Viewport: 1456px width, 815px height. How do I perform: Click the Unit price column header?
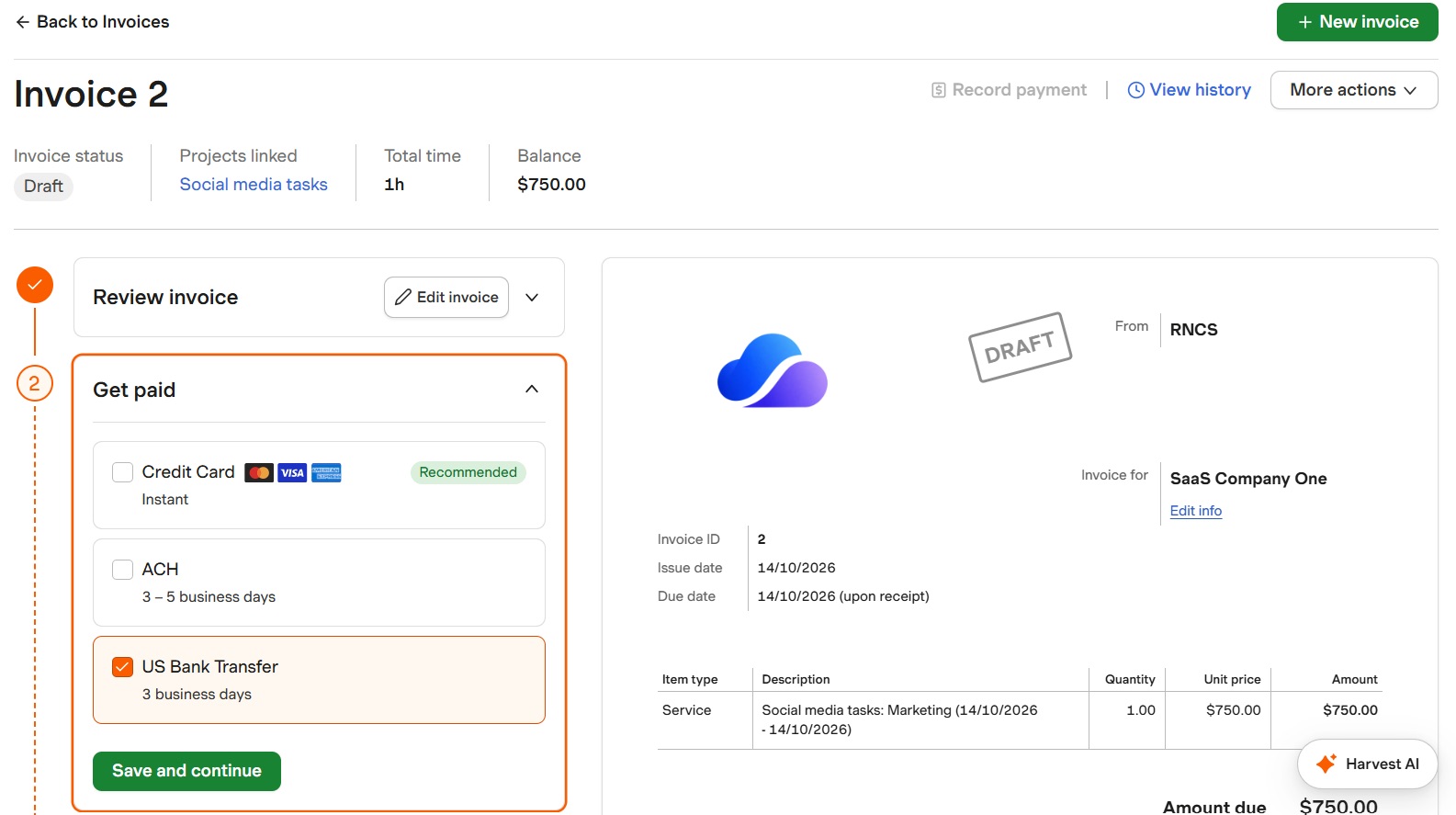click(x=1233, y=680)
